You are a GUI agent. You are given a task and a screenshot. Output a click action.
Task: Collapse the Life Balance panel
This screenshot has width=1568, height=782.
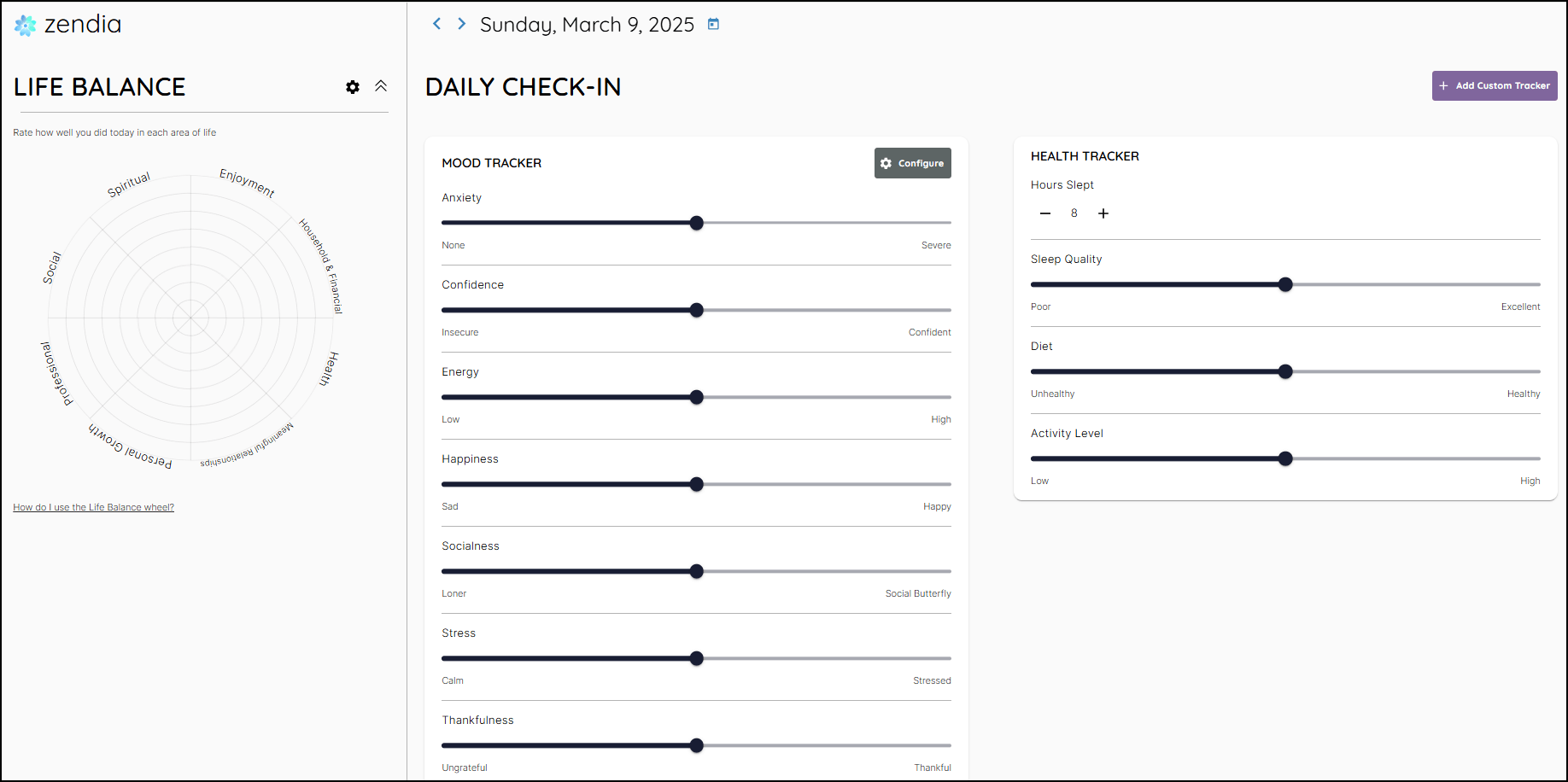tap(381, 86)
